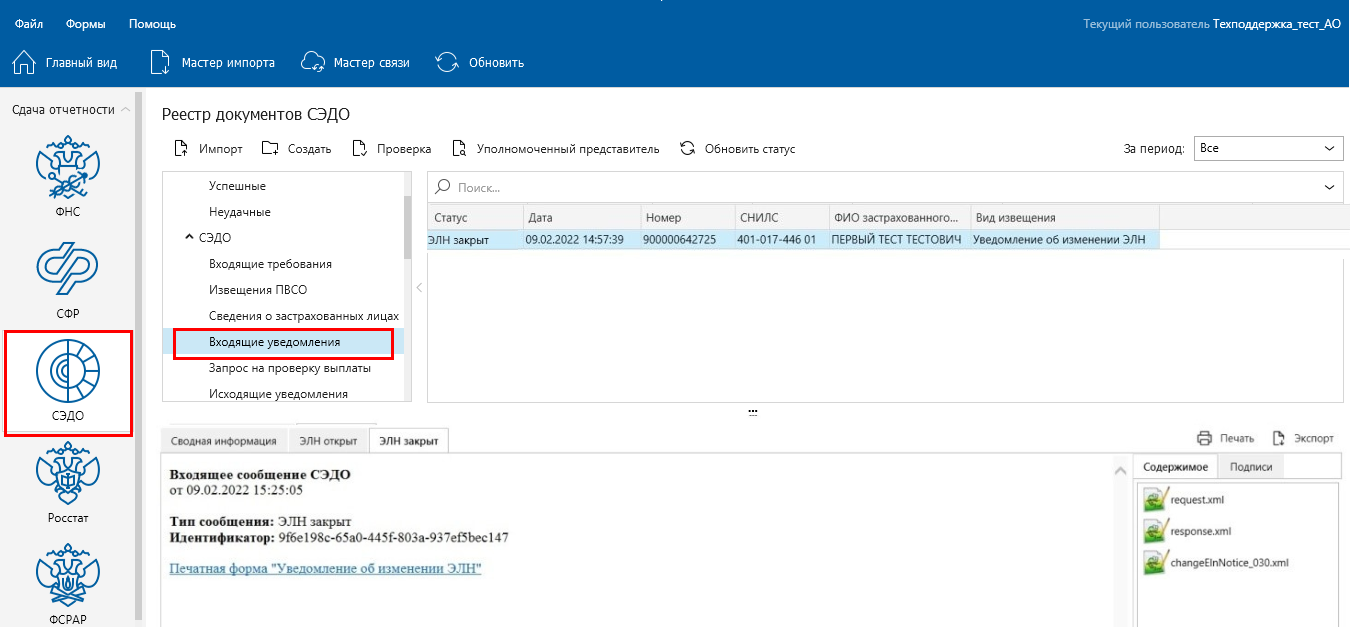This screenshot has height=627, width=1350.
Task: Open printable form Уведомление об изменении ЭЛН link
Action: pos(326,569)
